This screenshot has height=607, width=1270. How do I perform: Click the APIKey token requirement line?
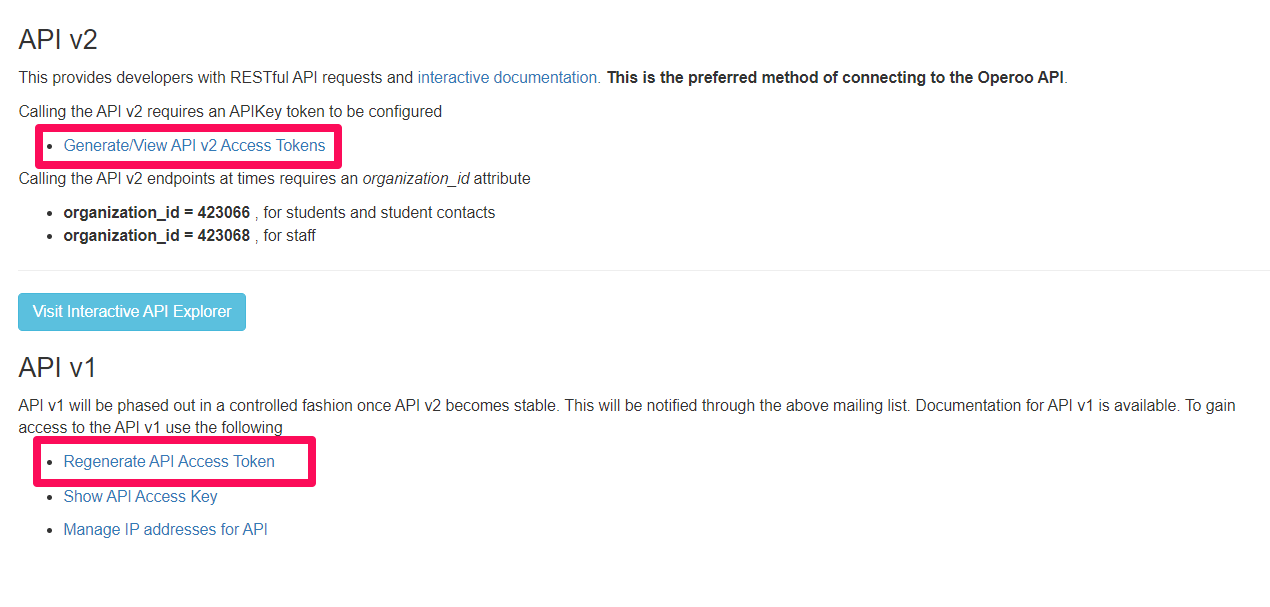click(x=230, y=112)
